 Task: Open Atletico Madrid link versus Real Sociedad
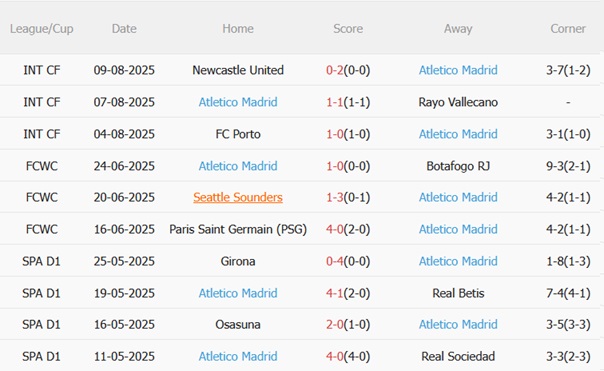[x=238, y=356]
